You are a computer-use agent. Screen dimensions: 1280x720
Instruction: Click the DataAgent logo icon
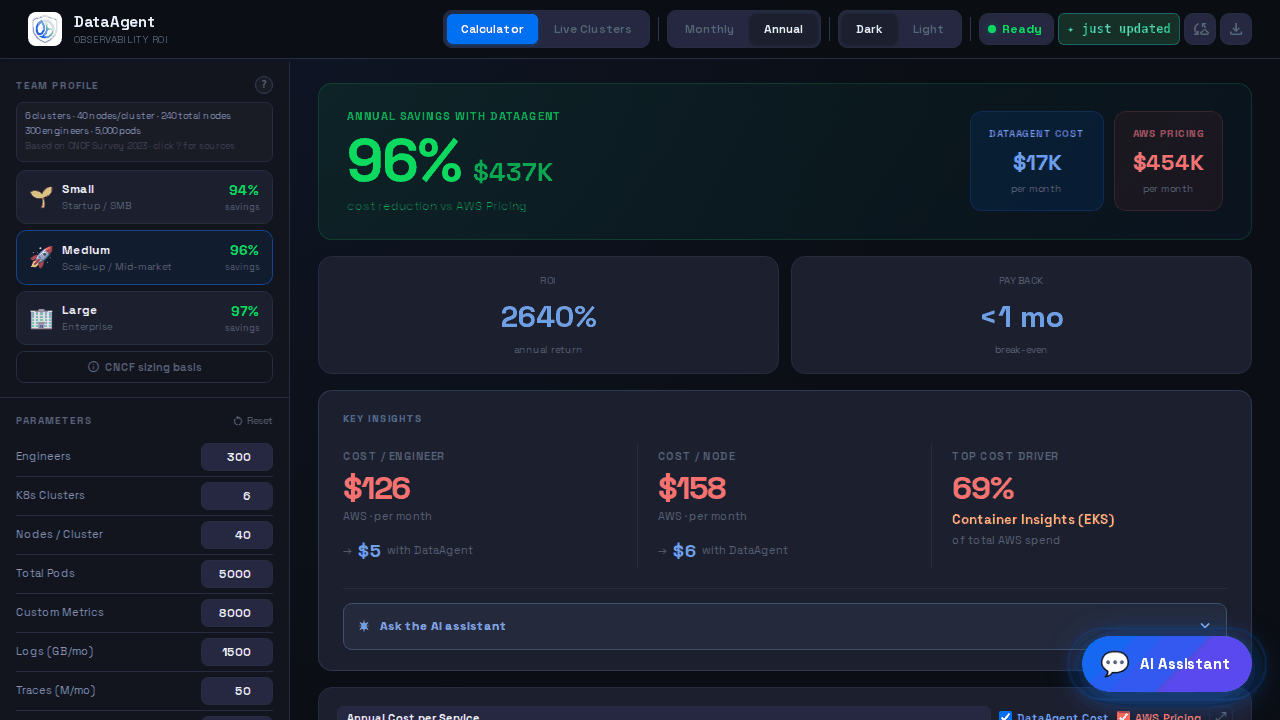click(x=45, y=29)
